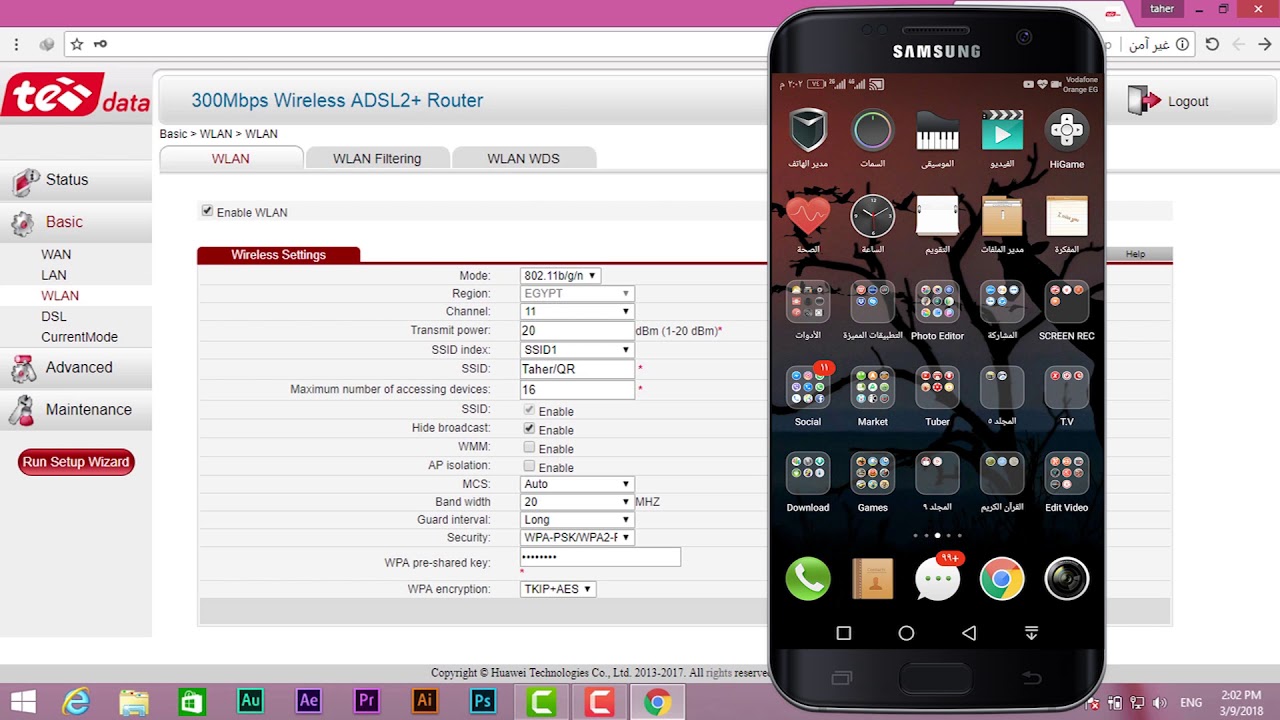
Task: Open the Mode 802.11b/g/n dropdown
Action: pos(560,275)
